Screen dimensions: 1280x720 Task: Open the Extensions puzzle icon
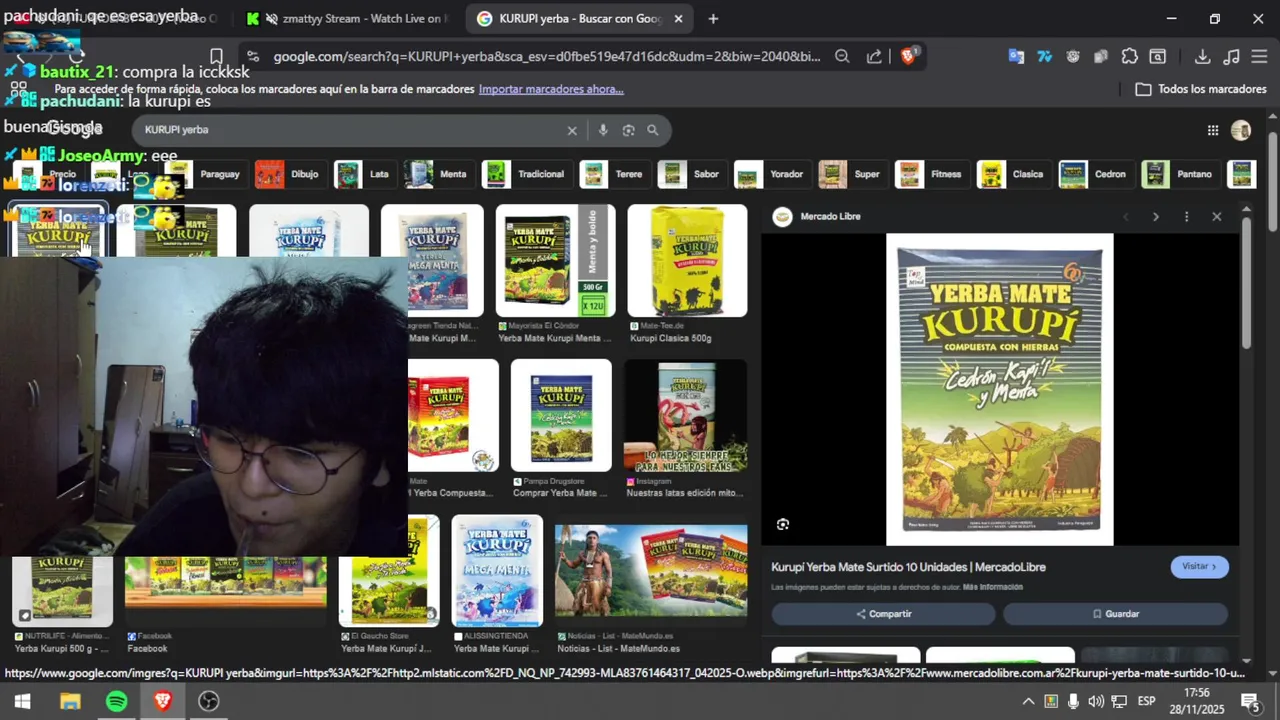[1129, 57]
